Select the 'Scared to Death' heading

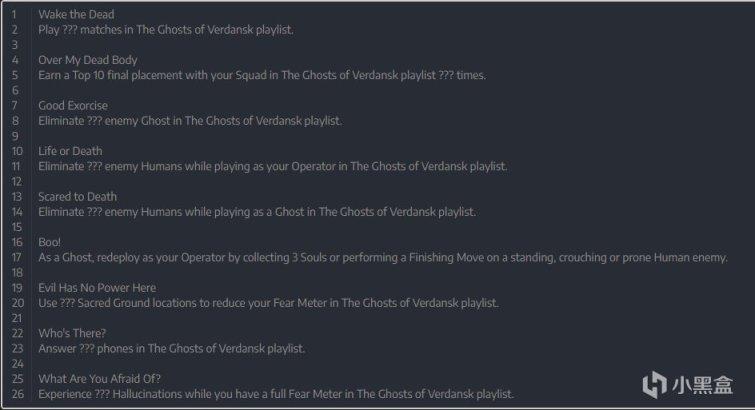point(78,197)
